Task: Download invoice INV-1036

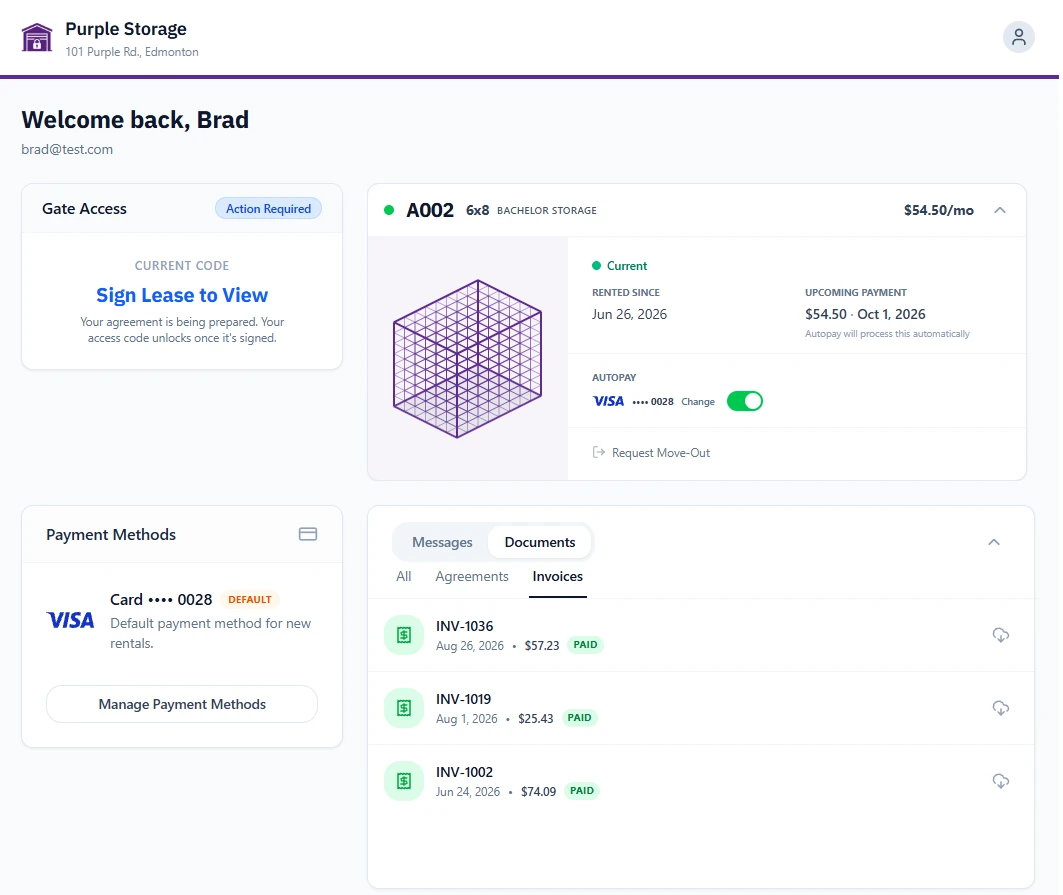Action: (1001, 635)
